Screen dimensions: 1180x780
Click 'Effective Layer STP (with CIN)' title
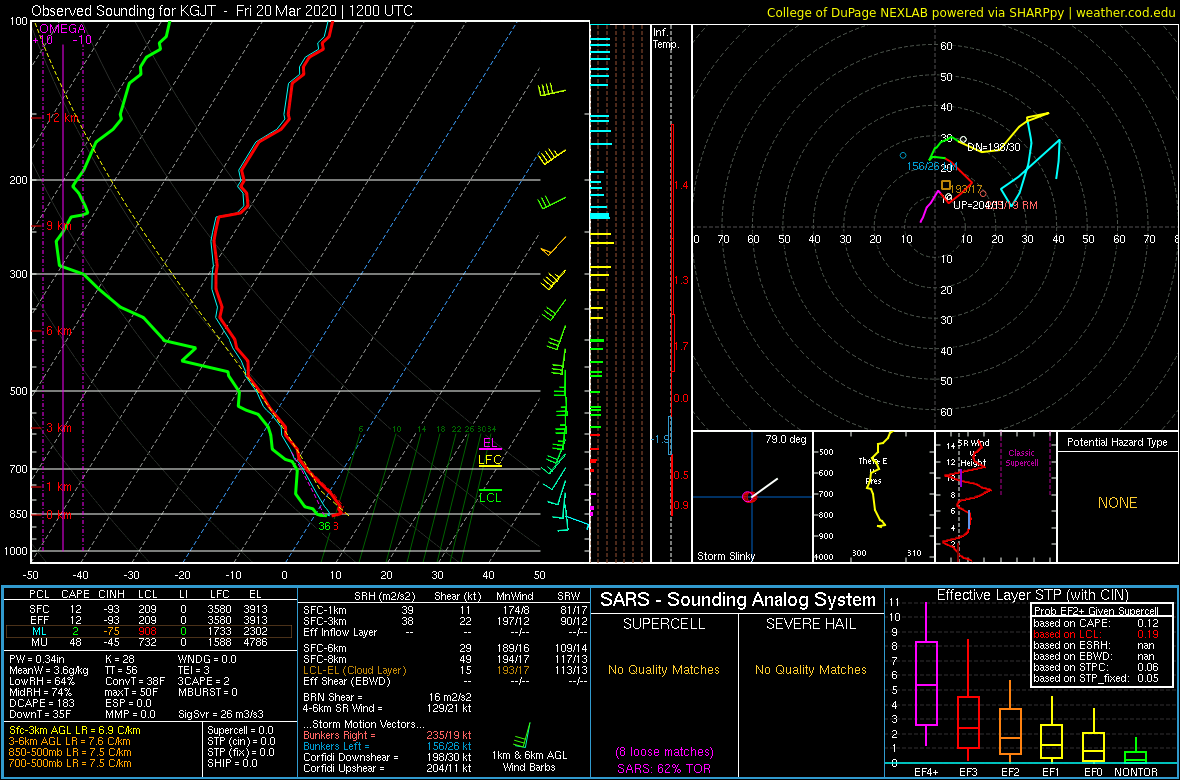click(1032, 596)
